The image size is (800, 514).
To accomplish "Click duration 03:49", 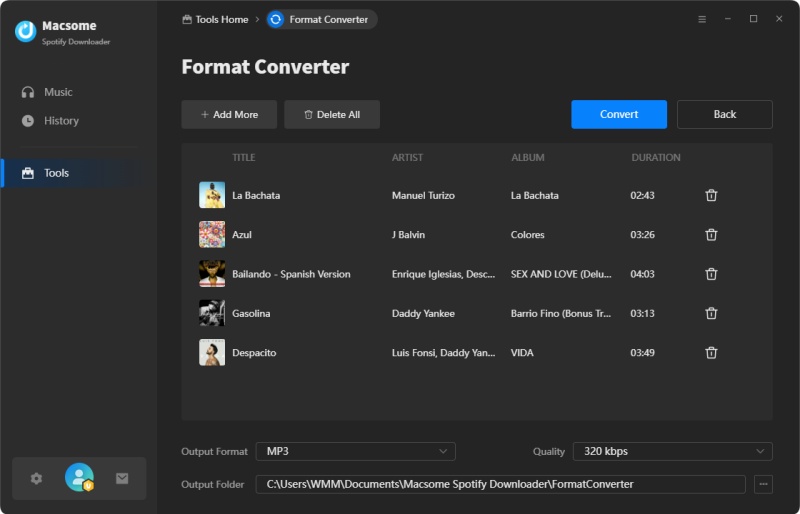I will click(642, 353).
